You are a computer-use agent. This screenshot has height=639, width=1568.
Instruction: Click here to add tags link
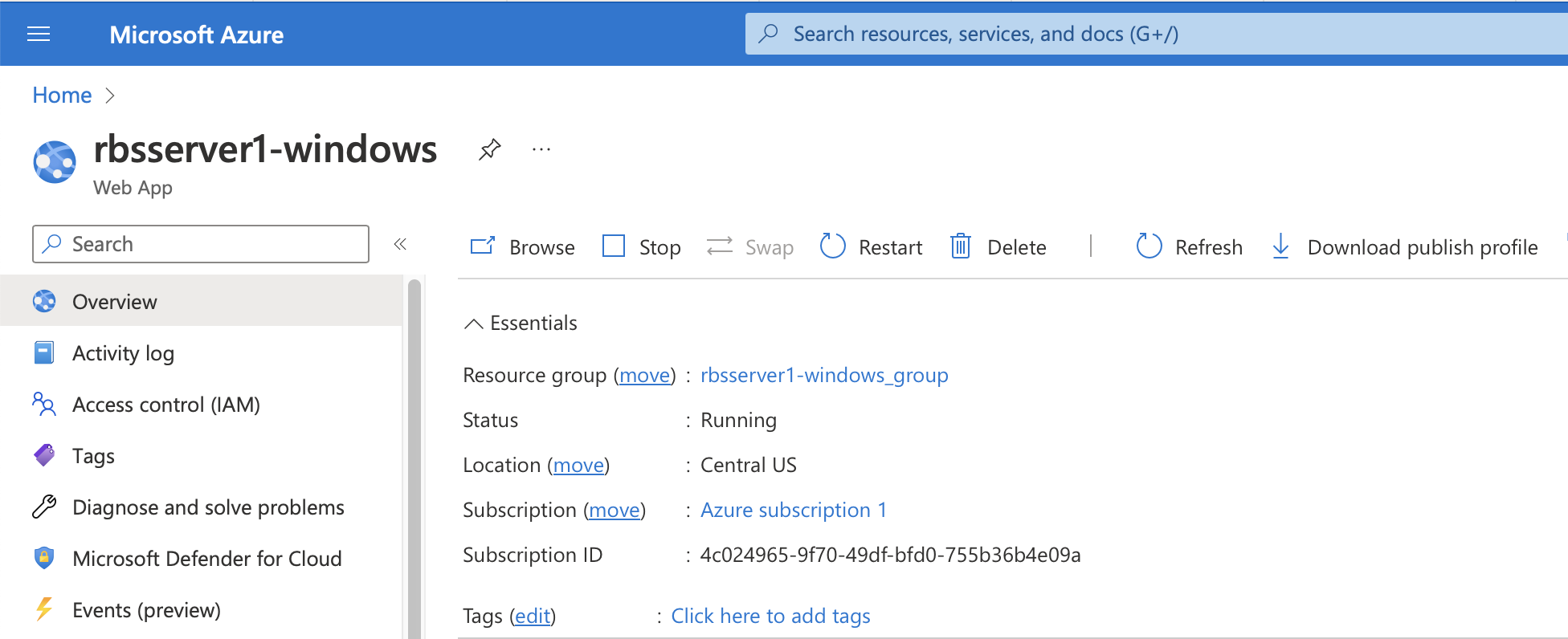click(x=770, y=616)
